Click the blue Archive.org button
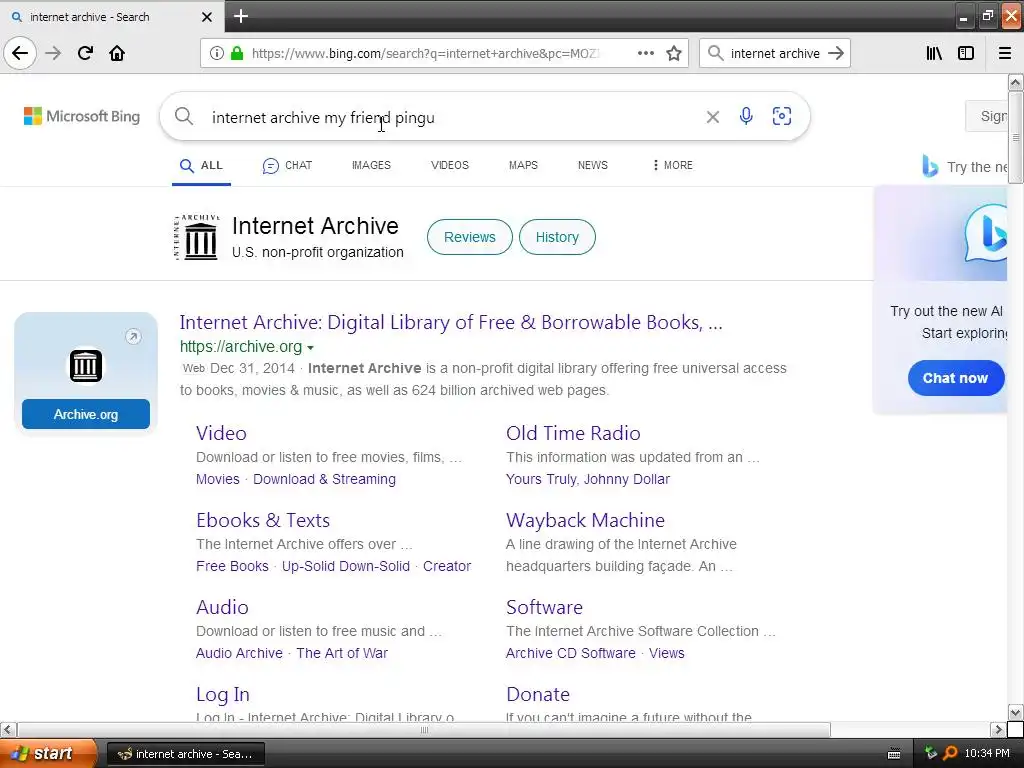Image resolution: width=1024 pixels, height=768 pixels. coord(86,414)
